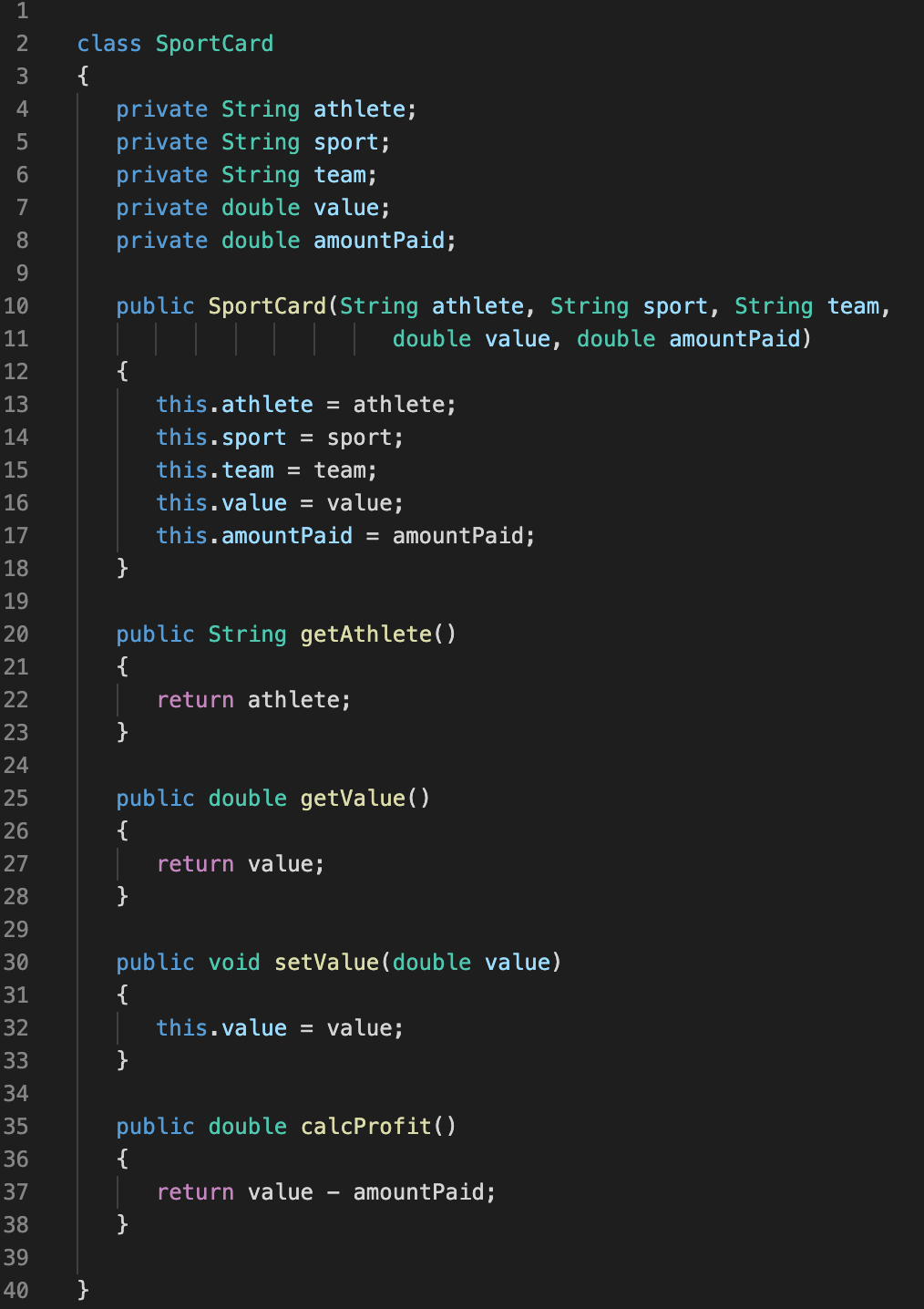This screenshot has width=924, height=1309.
Task: Click the 'String team' parameter on line 10
Action: pos(807,306)
